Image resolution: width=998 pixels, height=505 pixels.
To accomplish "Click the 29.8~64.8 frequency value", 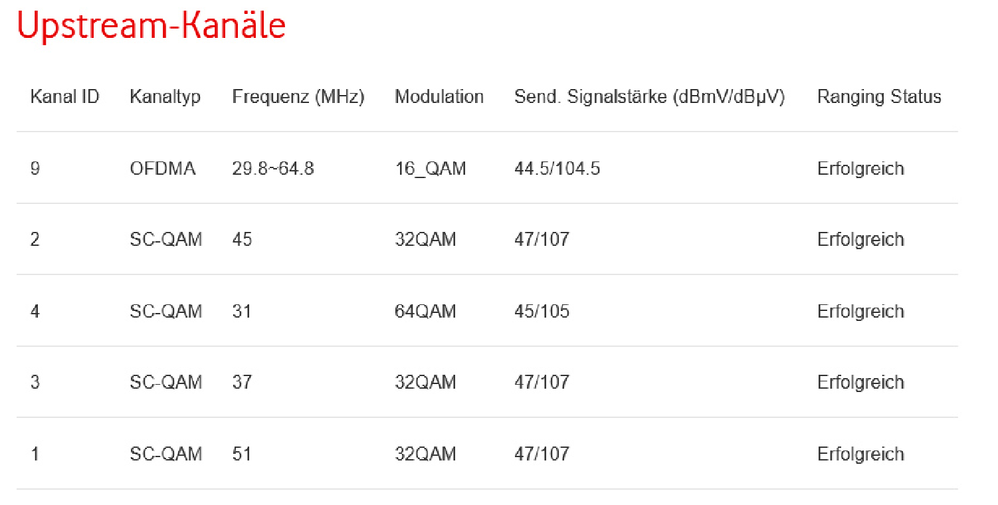I will 273,169.
